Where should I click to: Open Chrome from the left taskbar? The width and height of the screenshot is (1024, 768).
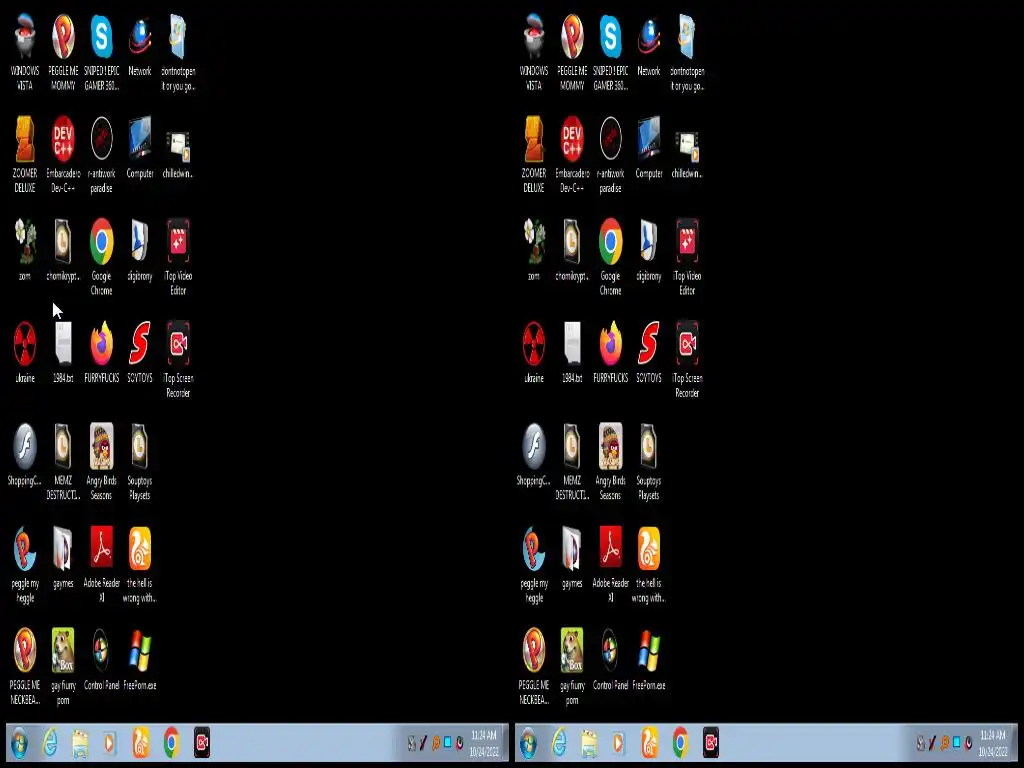pyautogui.click(x=171, y=743)
